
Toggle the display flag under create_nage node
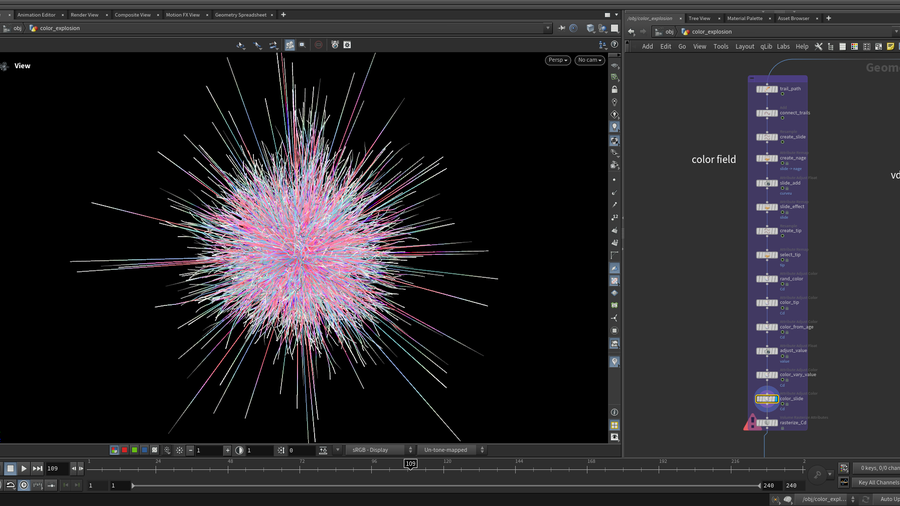pyautogui.click(x=782, y=164)
